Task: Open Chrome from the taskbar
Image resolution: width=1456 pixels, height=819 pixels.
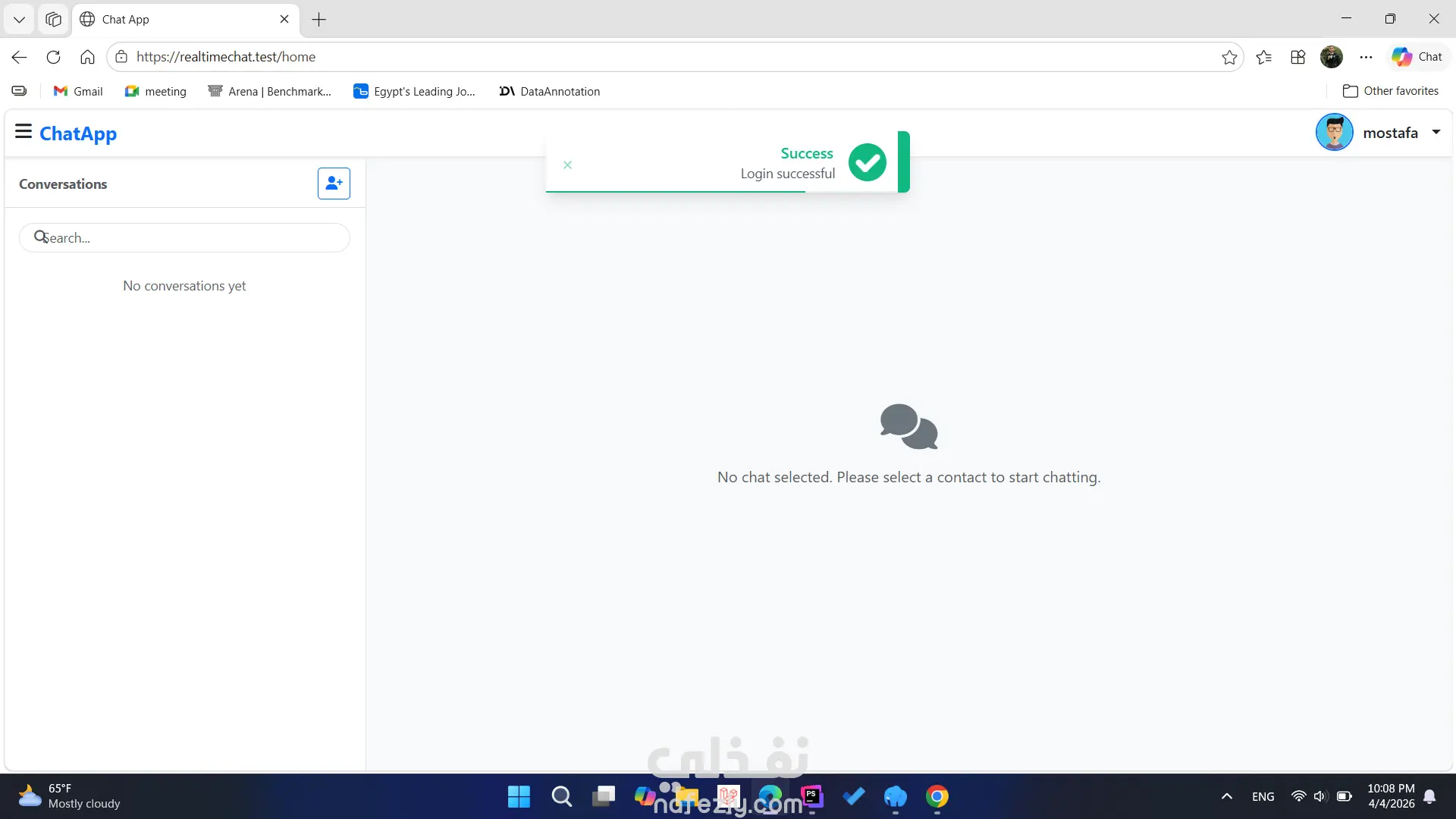Action: click(937, 796)
